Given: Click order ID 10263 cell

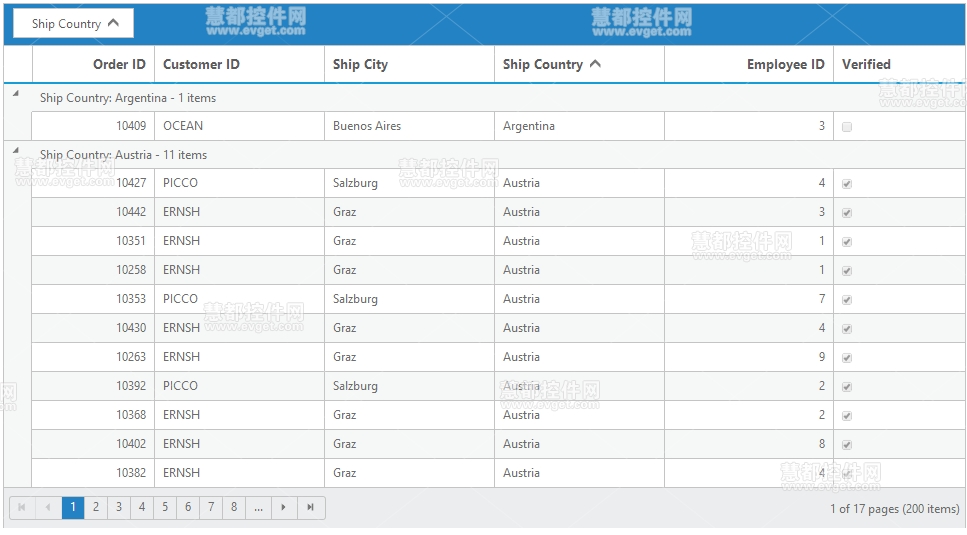Looking at the screenshot, I should (x=93, y=357).
